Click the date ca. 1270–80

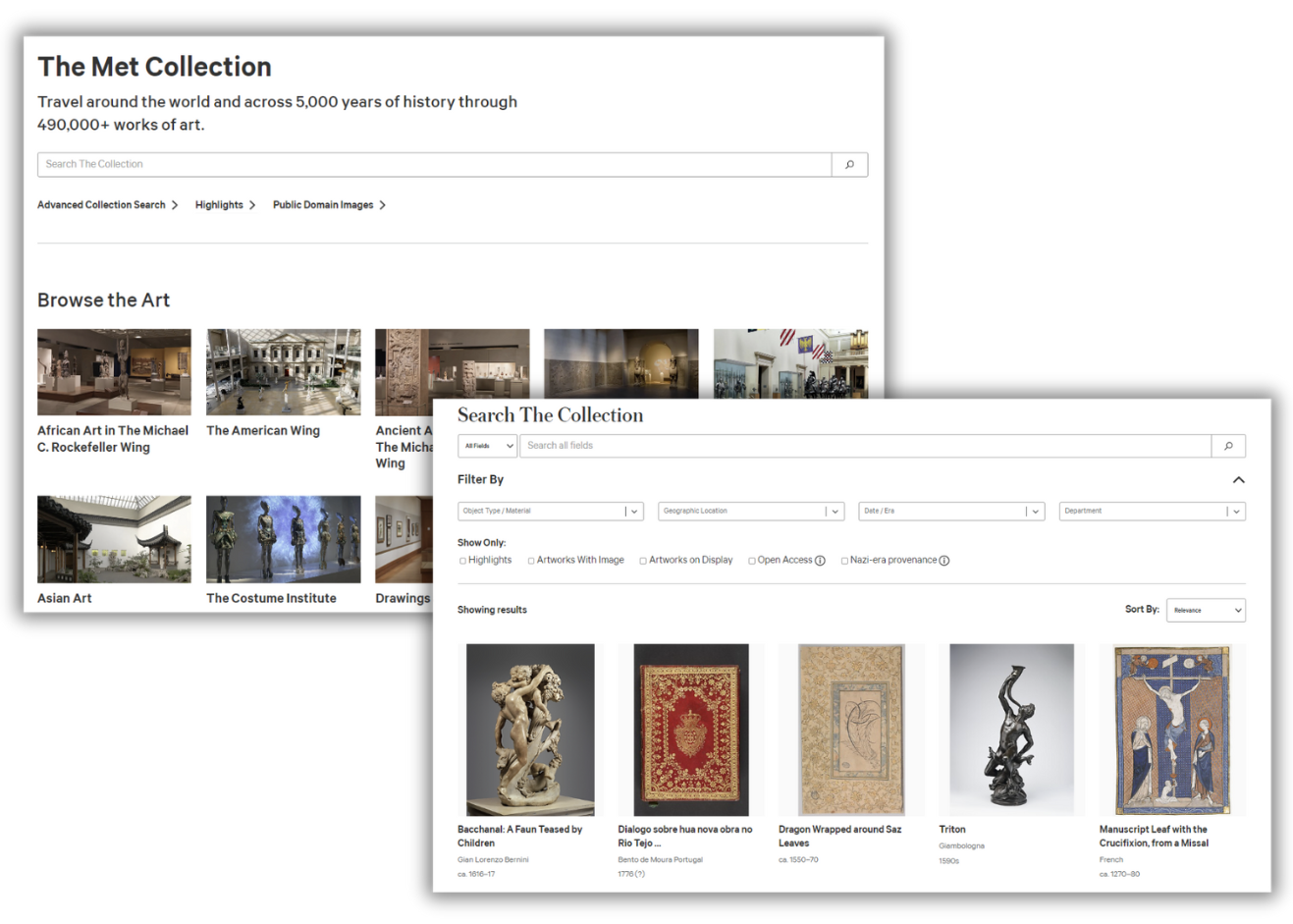tap(1119, 874)
